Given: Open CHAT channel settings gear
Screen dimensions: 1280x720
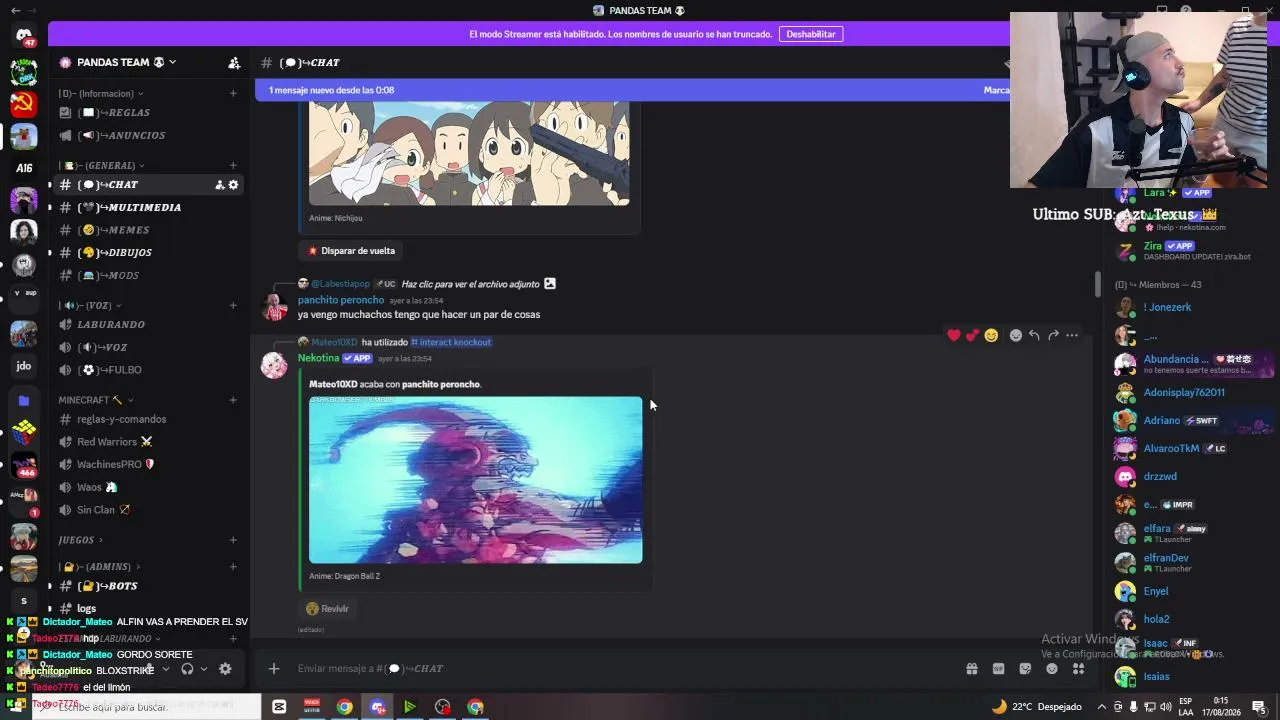Looking at the screenshot, I should 234,185.
